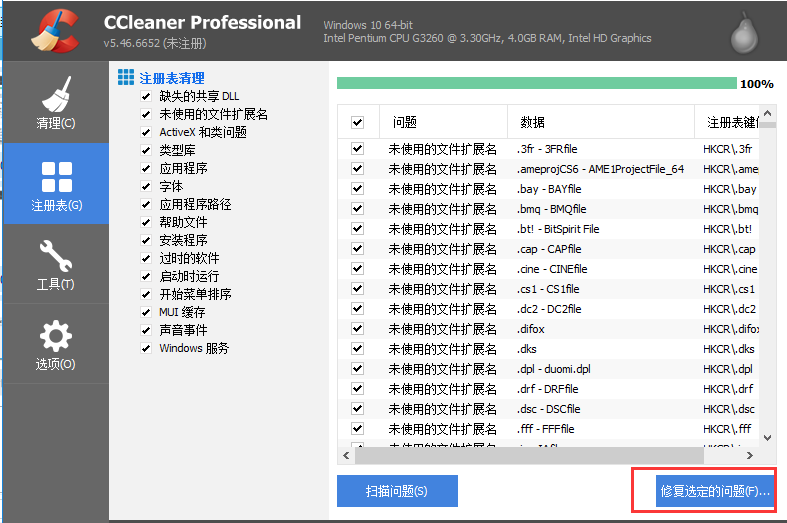Toggle MUI 缓存 checkbox
The width and height of the screenshot is (787, 523).
coord(146,312)
